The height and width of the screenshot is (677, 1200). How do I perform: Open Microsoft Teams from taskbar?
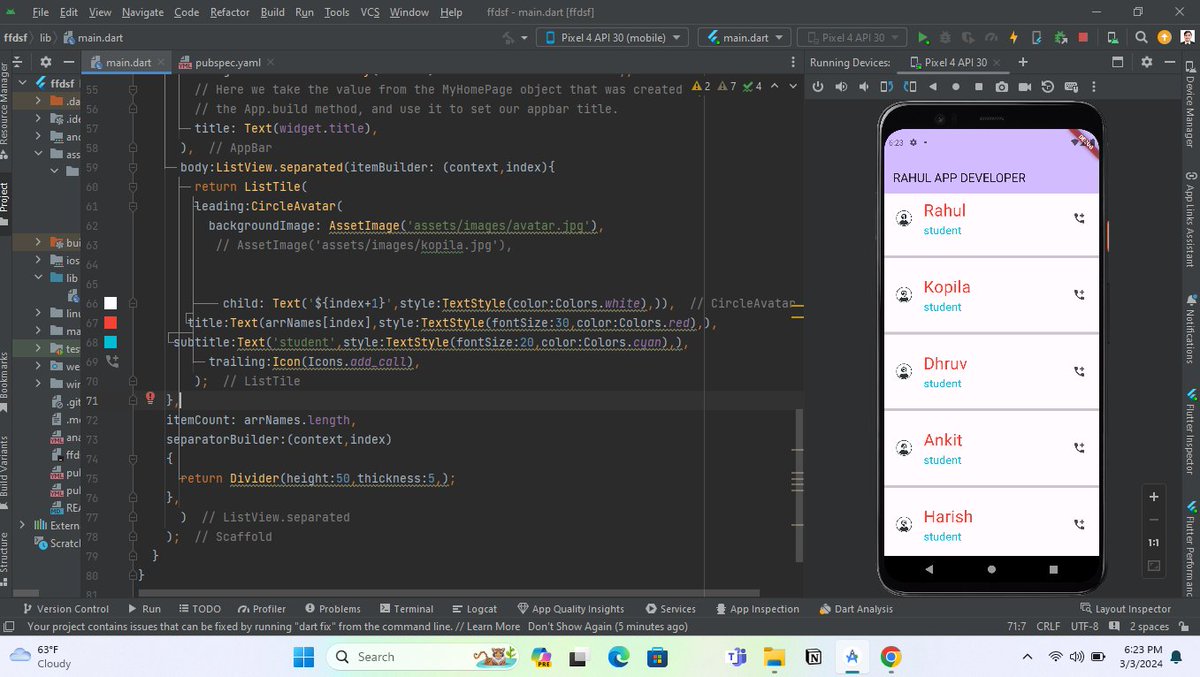click(737, 657)
